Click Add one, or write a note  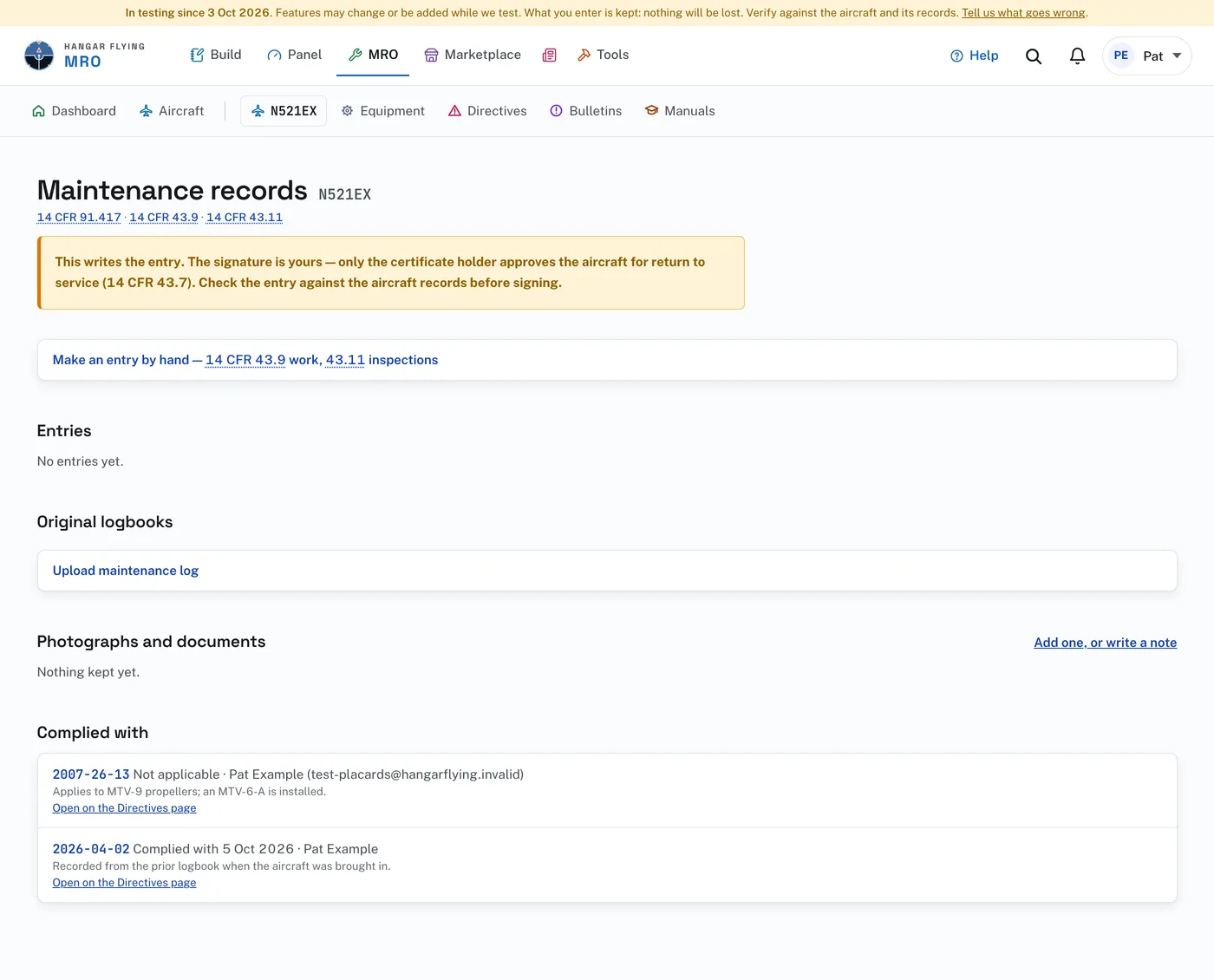tap(1105, 643)
